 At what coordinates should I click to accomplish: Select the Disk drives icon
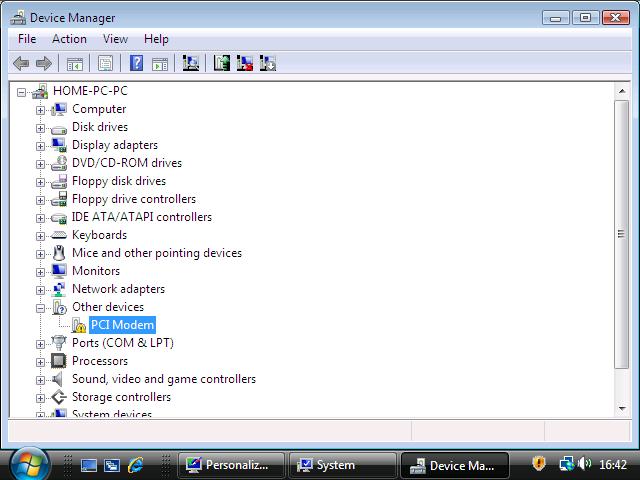(59, 129)
